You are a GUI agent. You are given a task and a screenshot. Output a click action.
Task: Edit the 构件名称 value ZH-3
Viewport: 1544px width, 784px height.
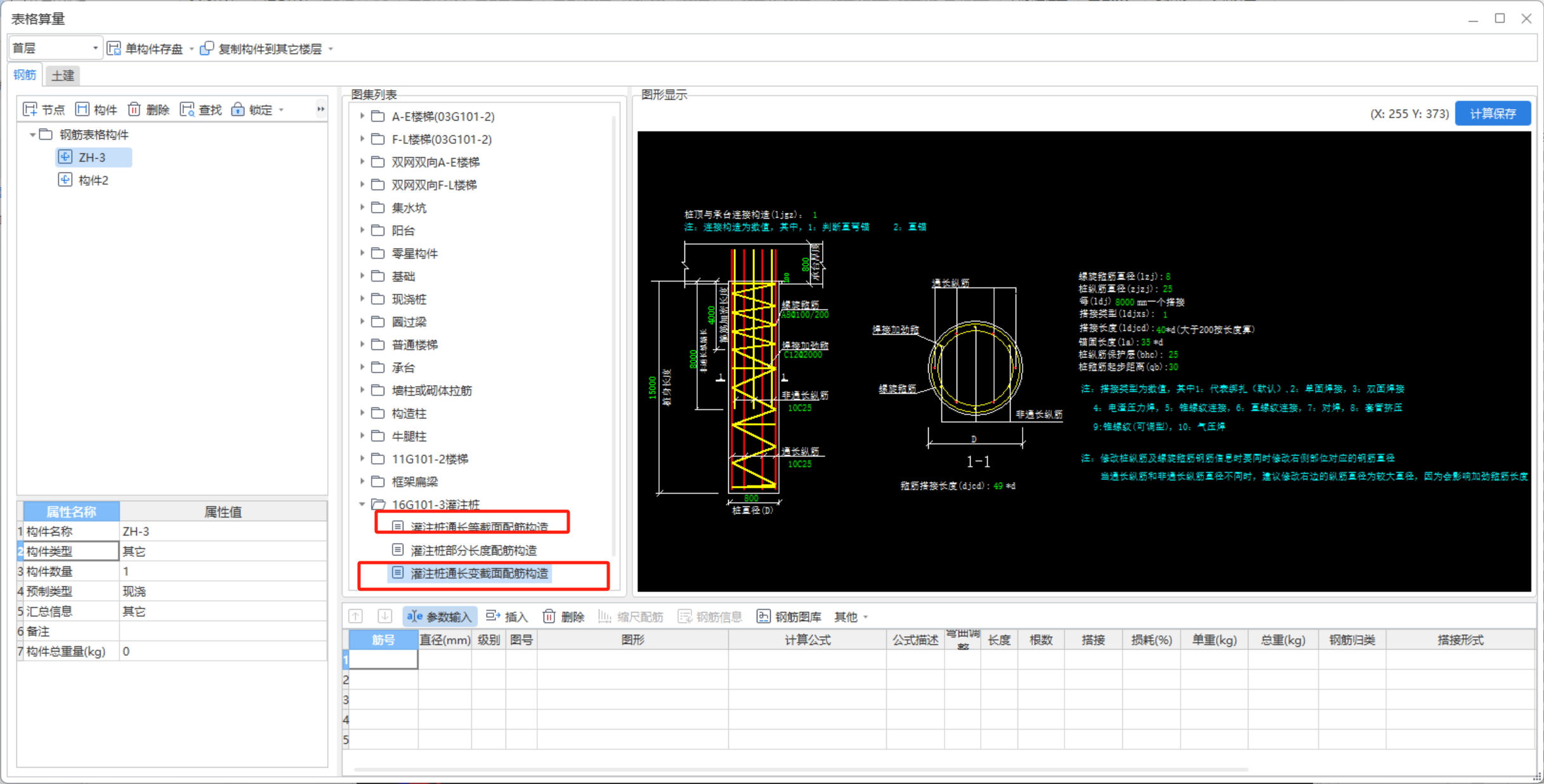pyautogui.click(x=223, y=532)
